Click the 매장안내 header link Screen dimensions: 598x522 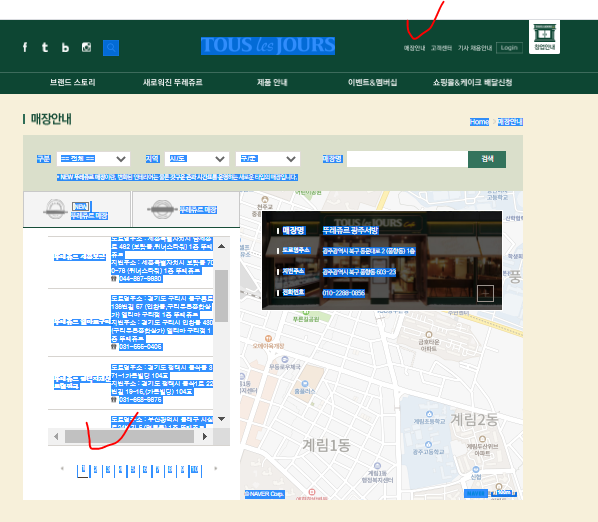[414, 48]
